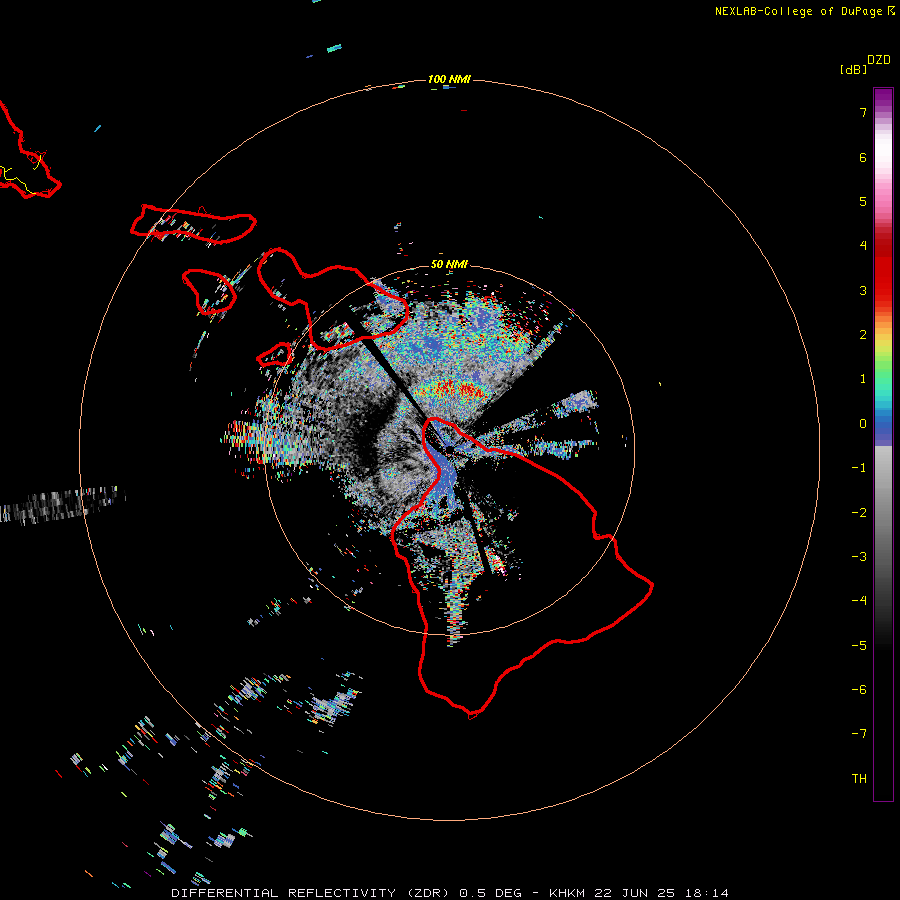Image resolution: width=900 pixels, height=900 pixels.
Task: Click the 50 NMI range ring label
Action: click(449, 264)
